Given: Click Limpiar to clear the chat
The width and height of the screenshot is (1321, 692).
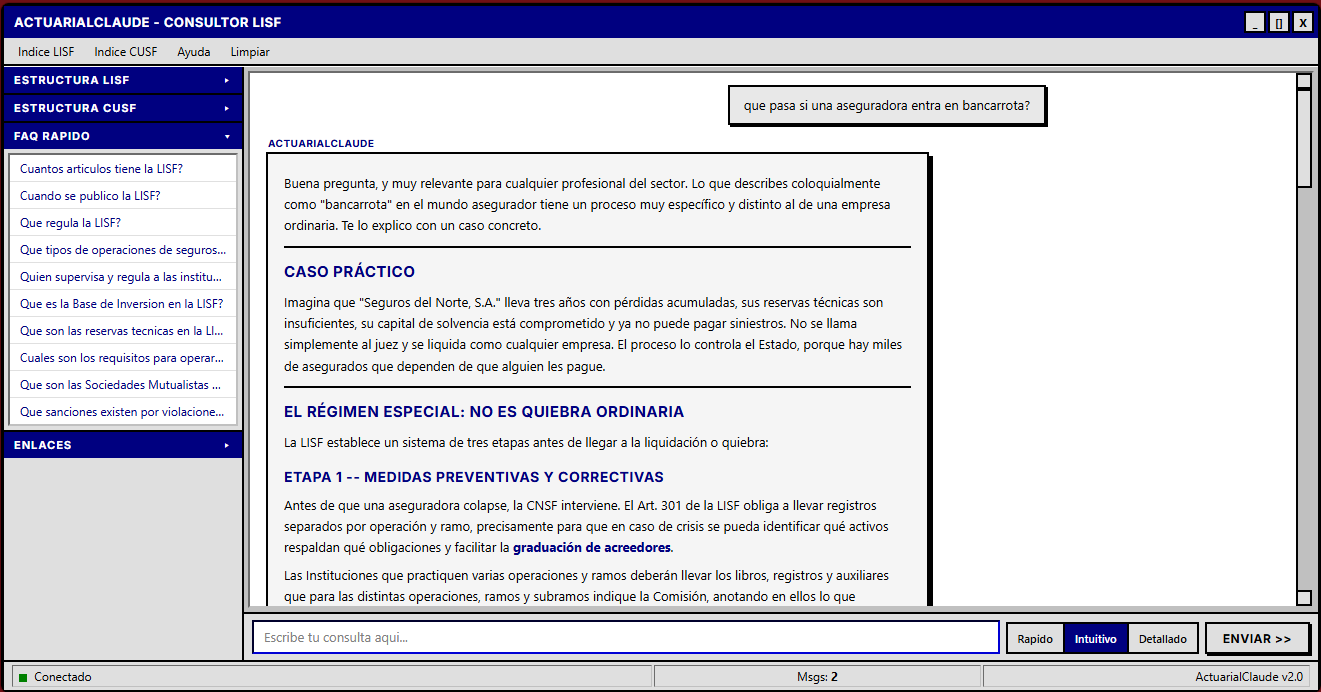Looking at the screenshot, I should 250,52.
